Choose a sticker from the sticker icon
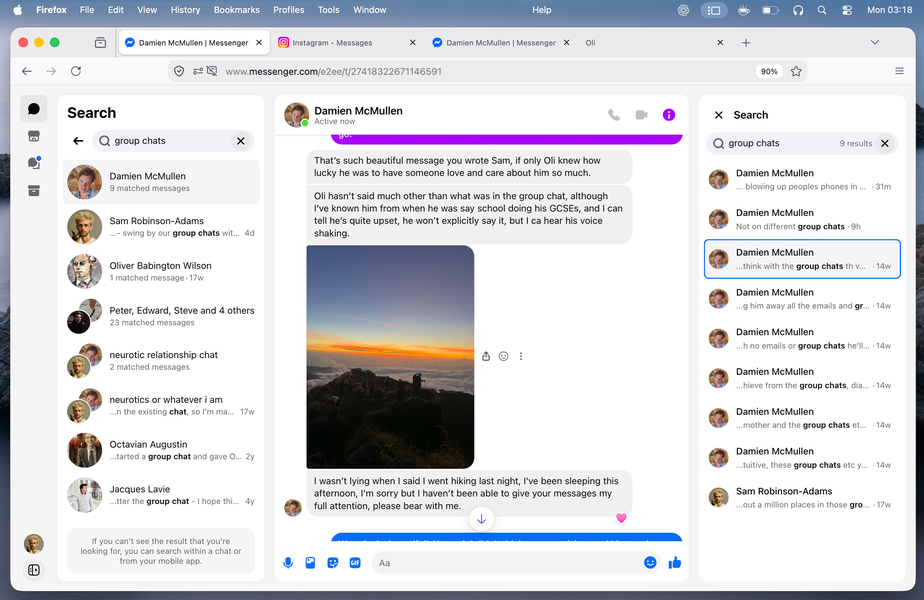The height and width of the screenshot is (600, 924). [332, 563]
